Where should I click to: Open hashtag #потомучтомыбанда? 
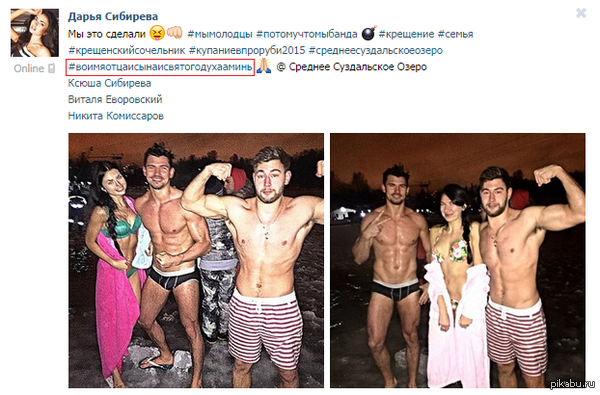(307, 34)
